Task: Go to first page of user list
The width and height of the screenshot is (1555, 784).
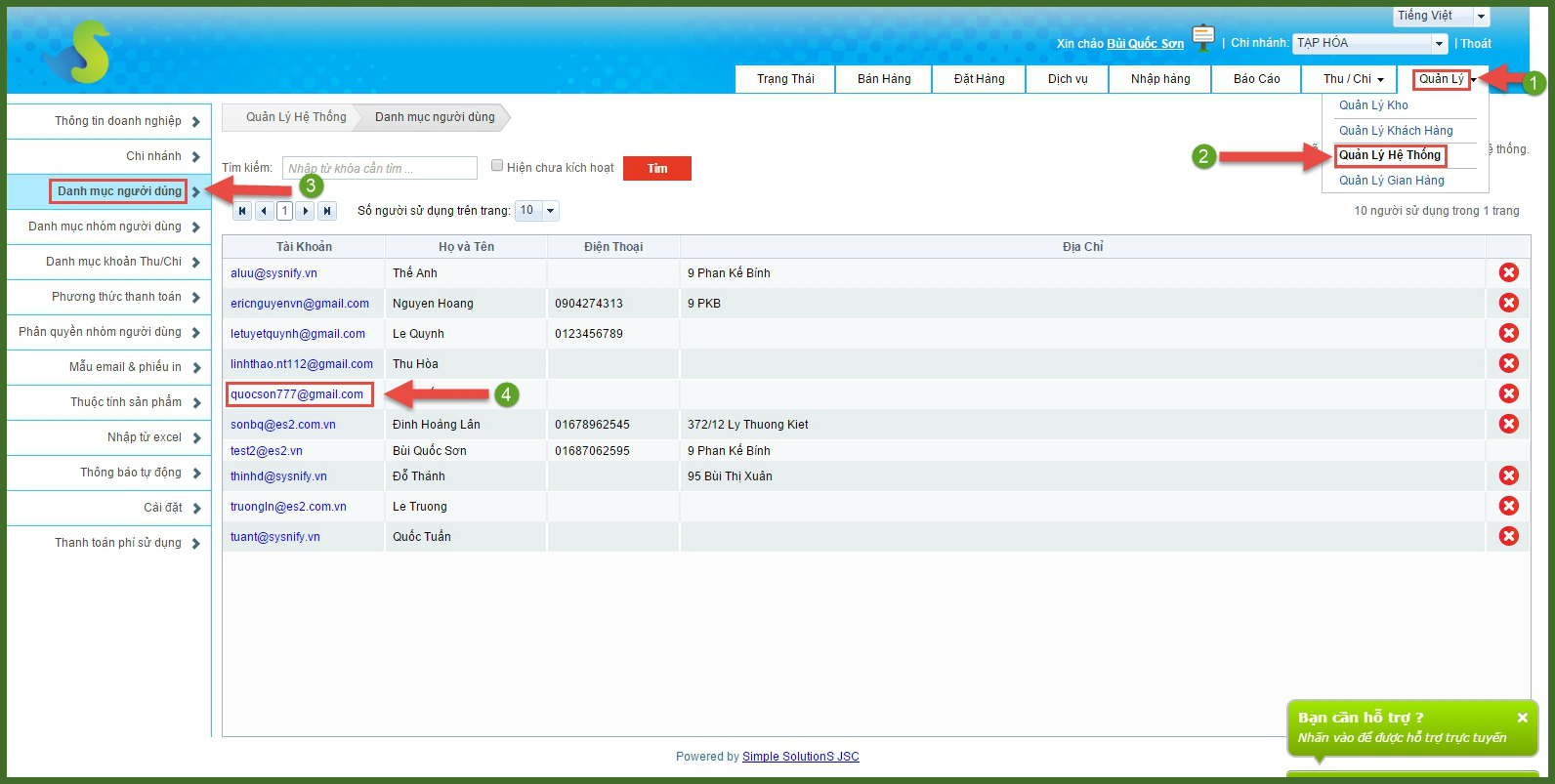Action: click(x=242, y=211)
